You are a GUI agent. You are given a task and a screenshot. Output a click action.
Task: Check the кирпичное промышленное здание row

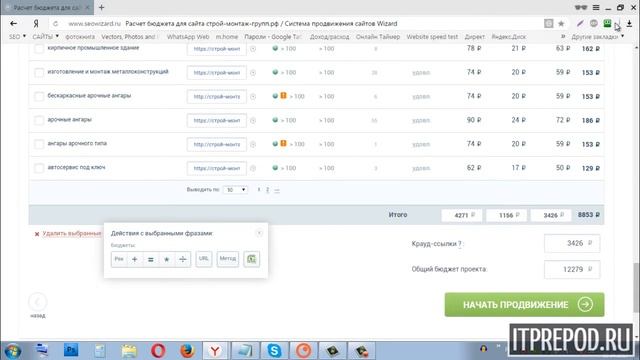(39, 49)
